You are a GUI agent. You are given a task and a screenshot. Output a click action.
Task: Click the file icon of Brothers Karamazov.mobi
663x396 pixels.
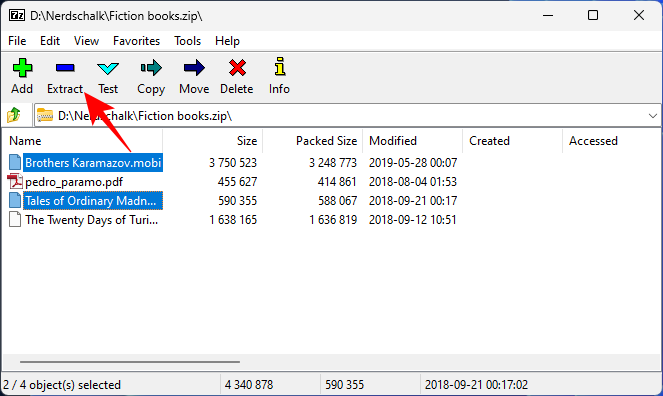pyautogui.click(x=15, y=163)
